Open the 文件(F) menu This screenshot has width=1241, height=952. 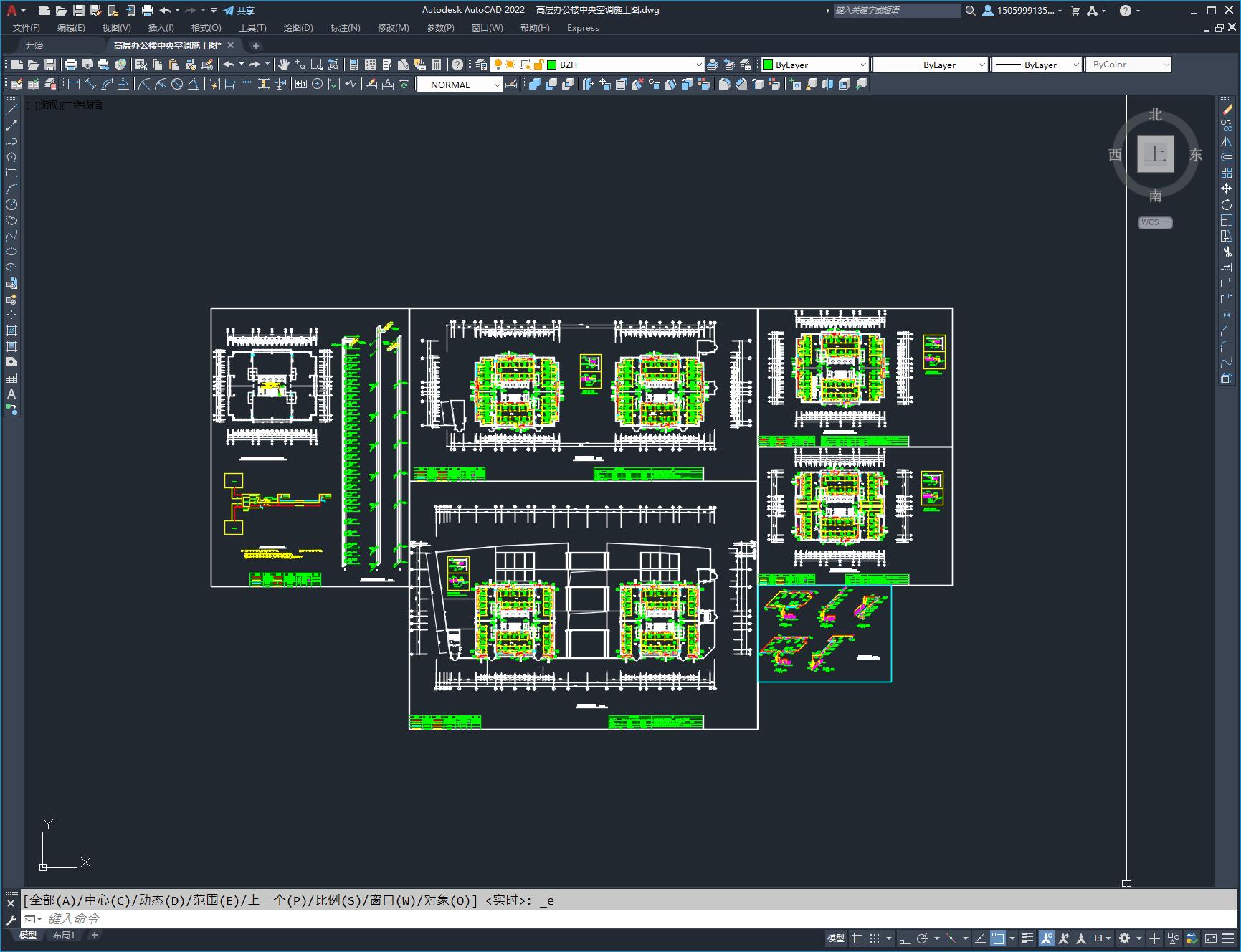[x=27, y=28]
